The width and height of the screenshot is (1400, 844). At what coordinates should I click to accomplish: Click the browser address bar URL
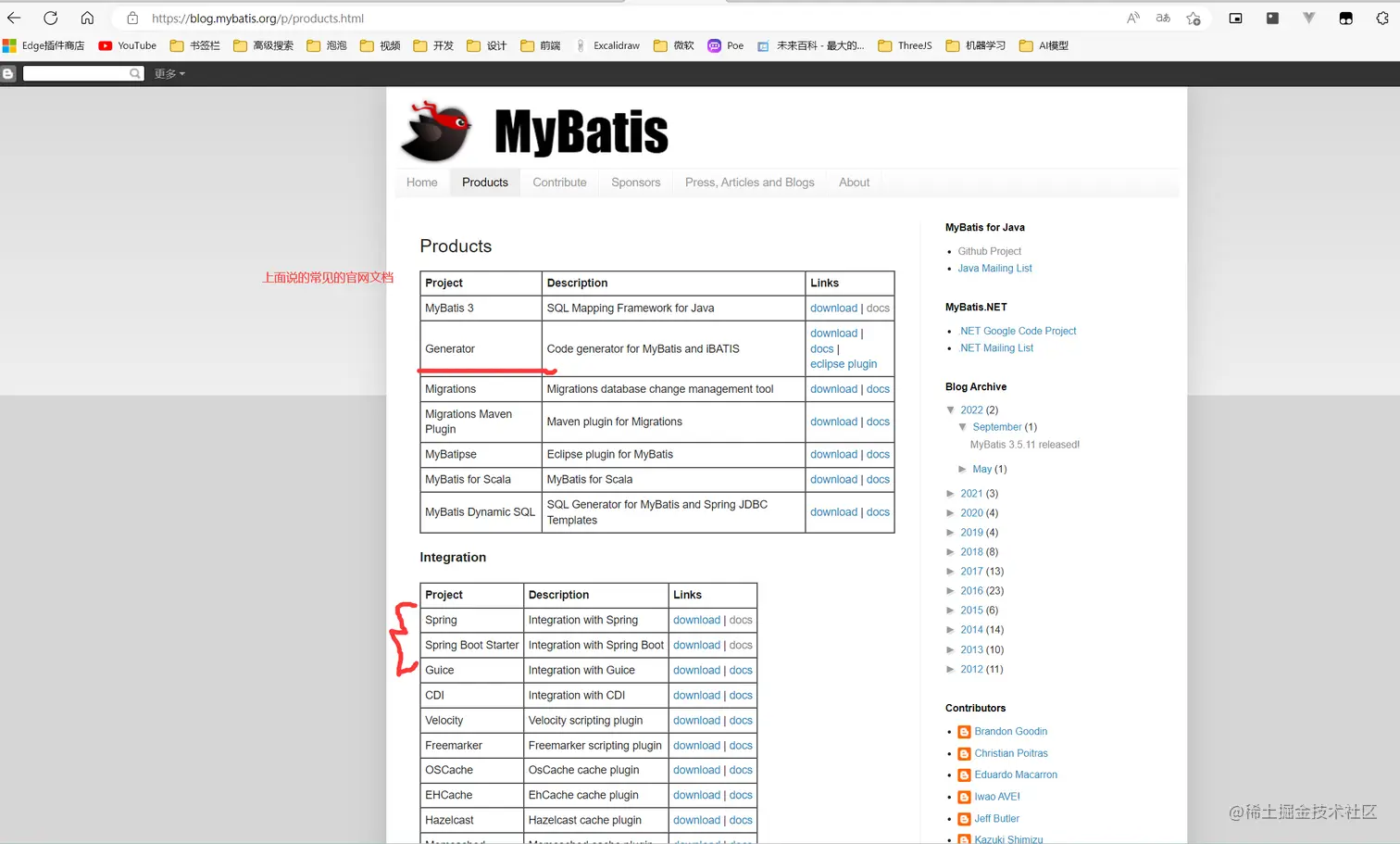257,18
